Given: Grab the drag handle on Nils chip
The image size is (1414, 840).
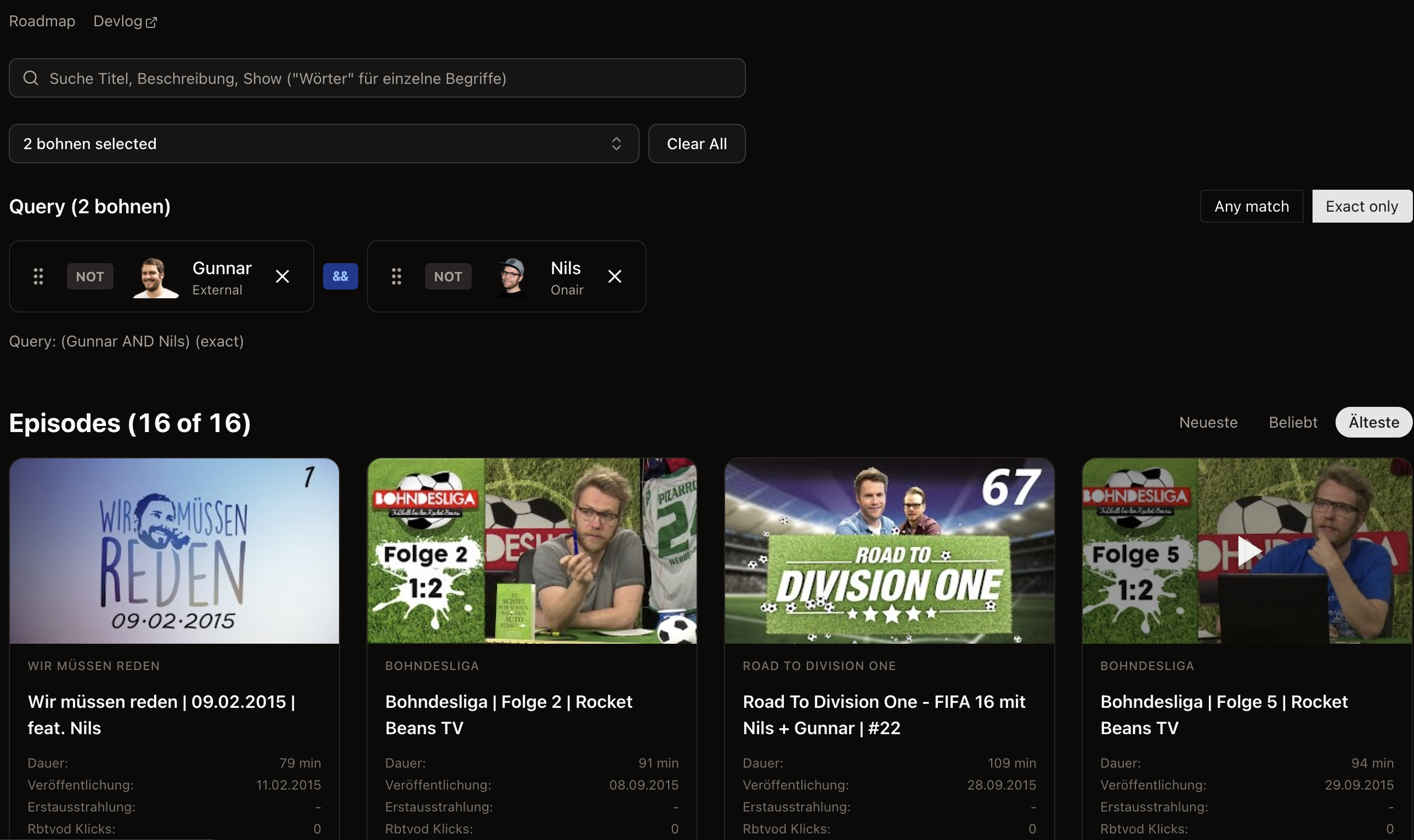Looking at the screenshot, I should pyautogui.click(x=396, y=276).
